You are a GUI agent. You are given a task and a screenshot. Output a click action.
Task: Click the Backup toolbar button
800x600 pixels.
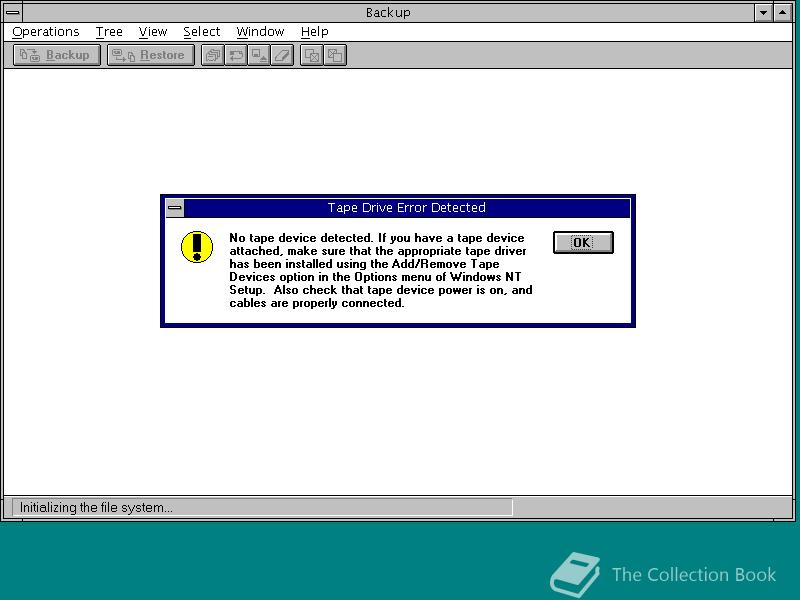point(57,55)
